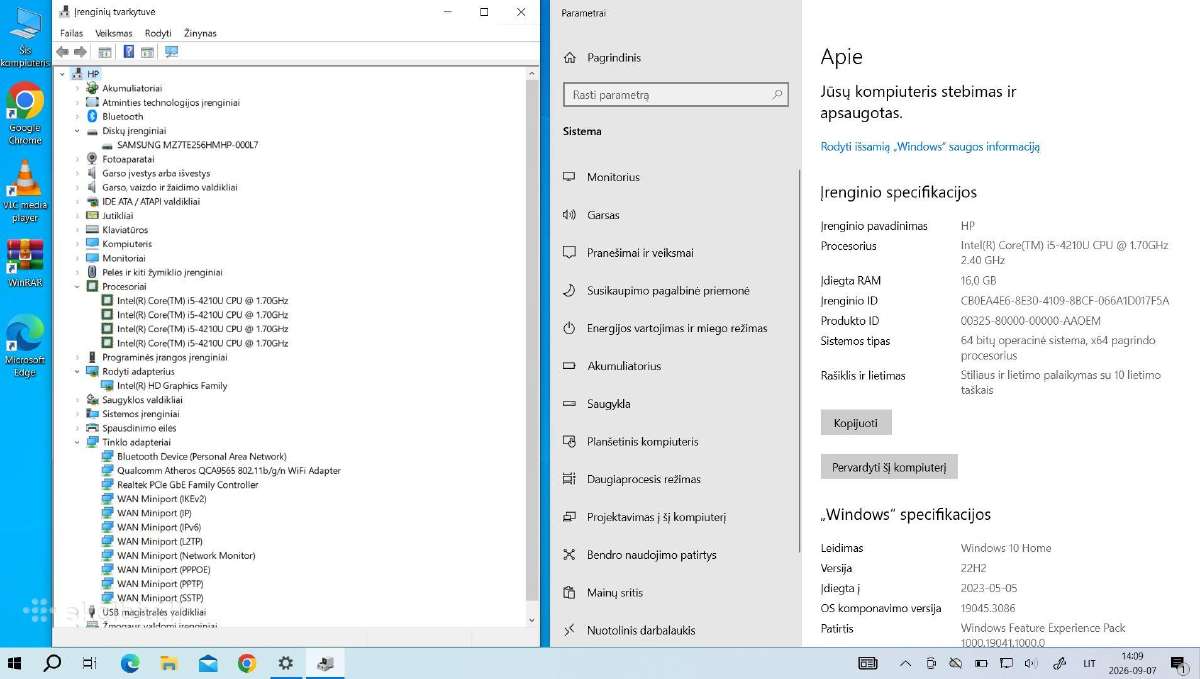Open File Explorer from the taskbar
This screenshot has width=1200, height=679.
[169, 663]
